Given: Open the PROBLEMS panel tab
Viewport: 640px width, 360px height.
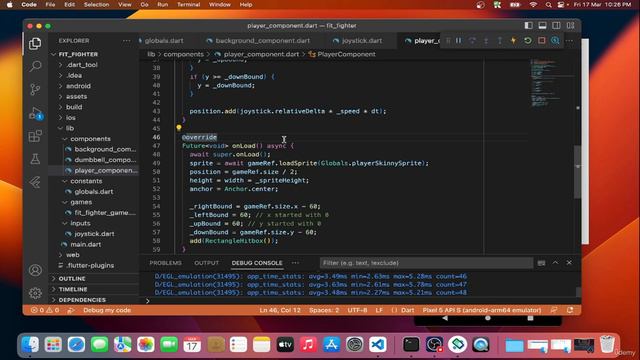Looking at the screenshot, I should [165, 263].
